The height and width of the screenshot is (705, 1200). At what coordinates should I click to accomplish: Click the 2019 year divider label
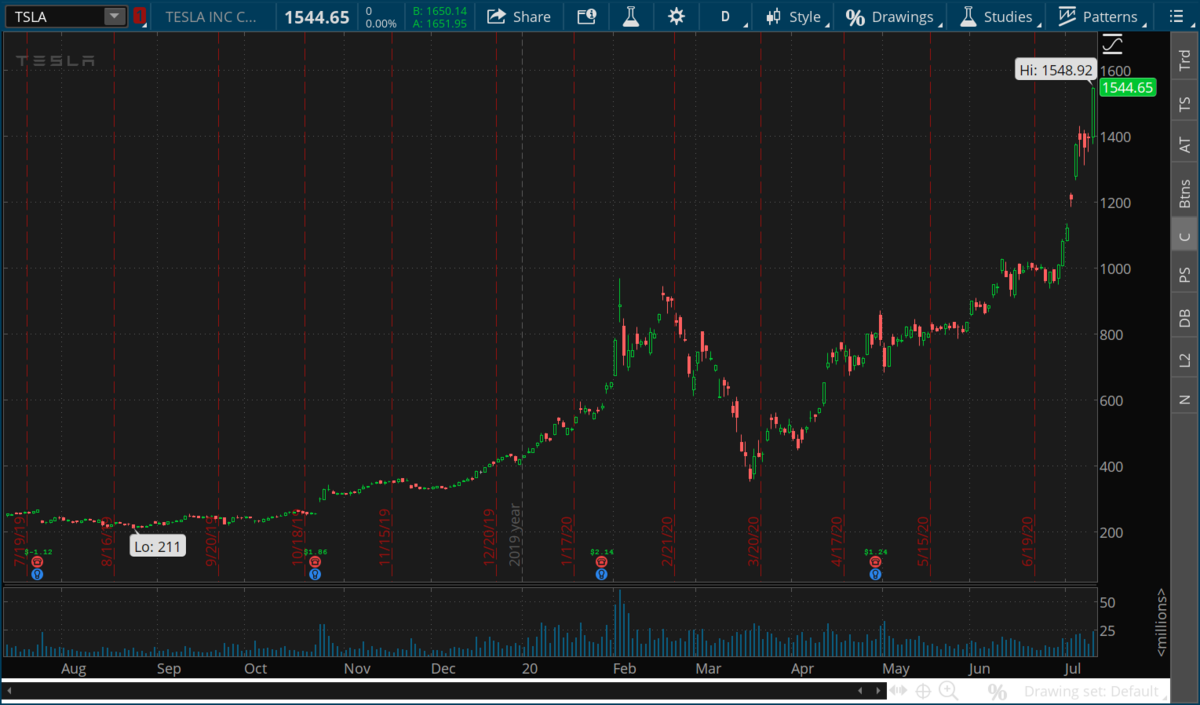(x=516, y=536)
